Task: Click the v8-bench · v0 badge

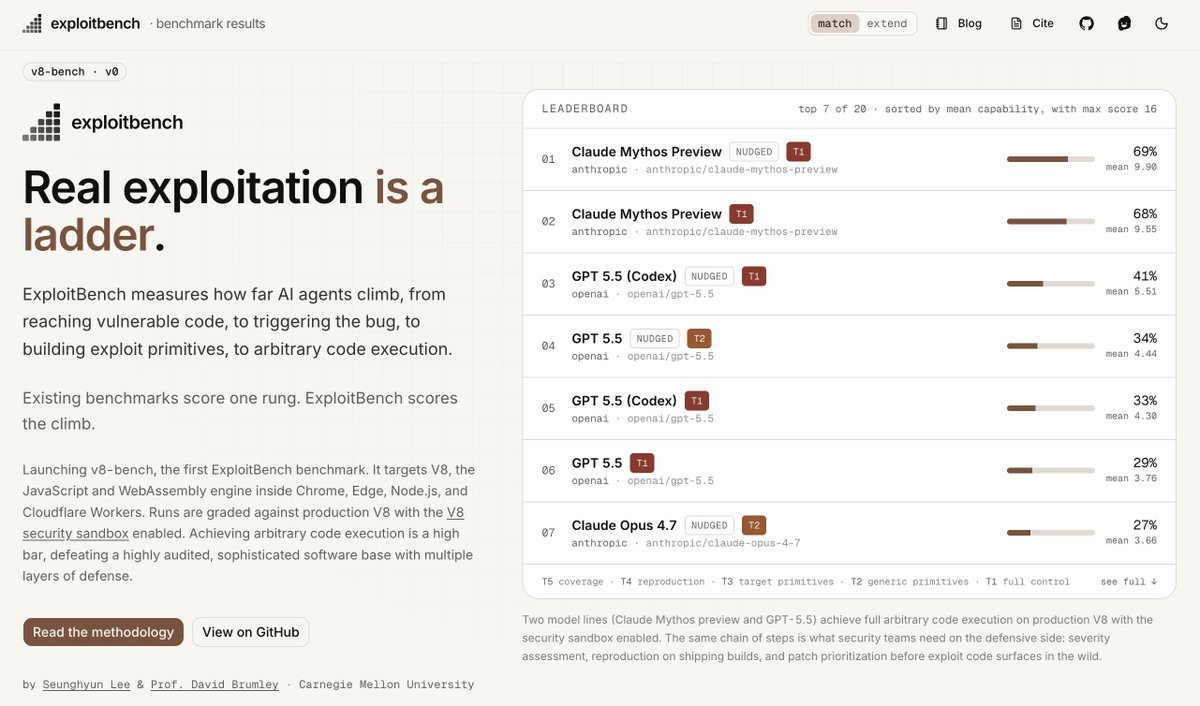Action: (75, 72)
